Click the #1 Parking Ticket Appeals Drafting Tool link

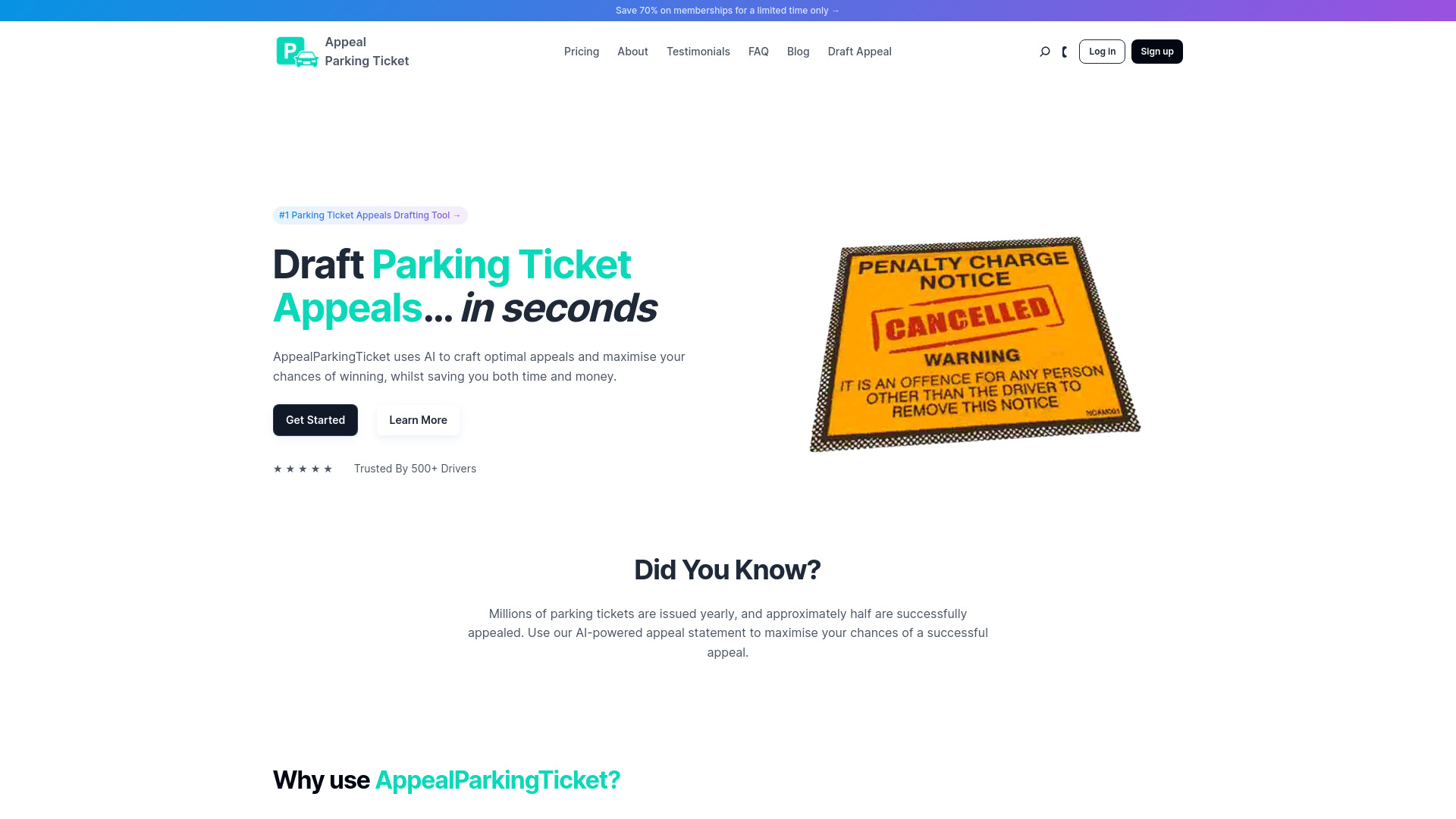click(370, 215)
